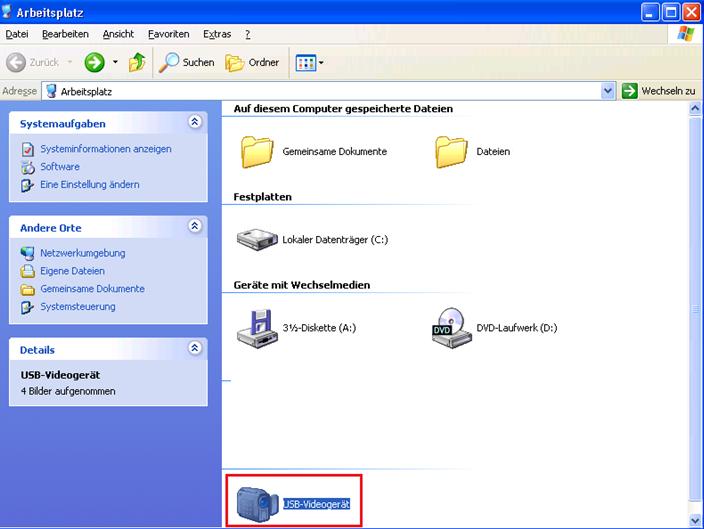
Task: Click the Arbeitsplatz icon in address bar
Action: coord(51,91)
